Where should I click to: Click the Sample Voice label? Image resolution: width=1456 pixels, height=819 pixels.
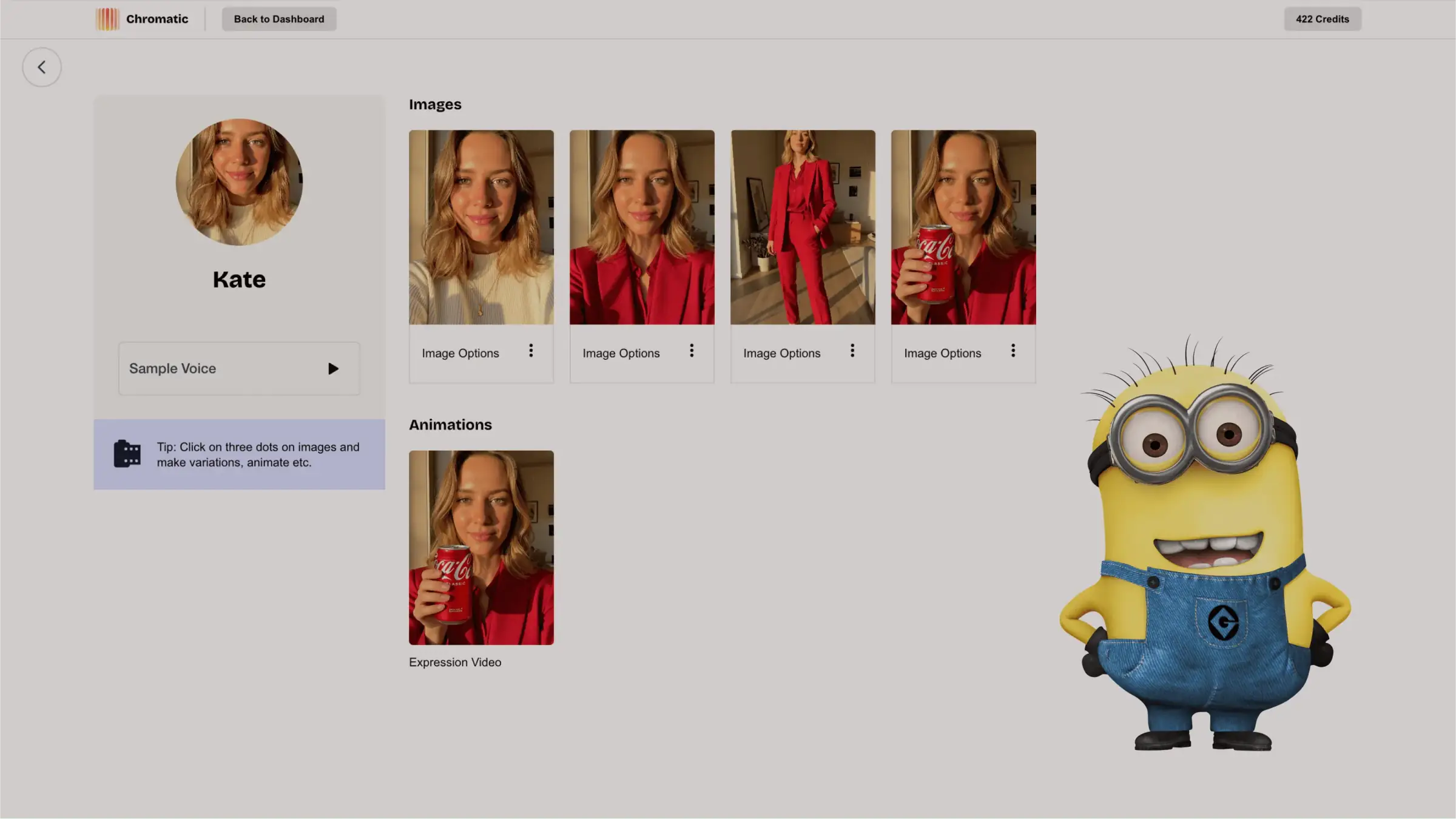(x=172, y=368)
